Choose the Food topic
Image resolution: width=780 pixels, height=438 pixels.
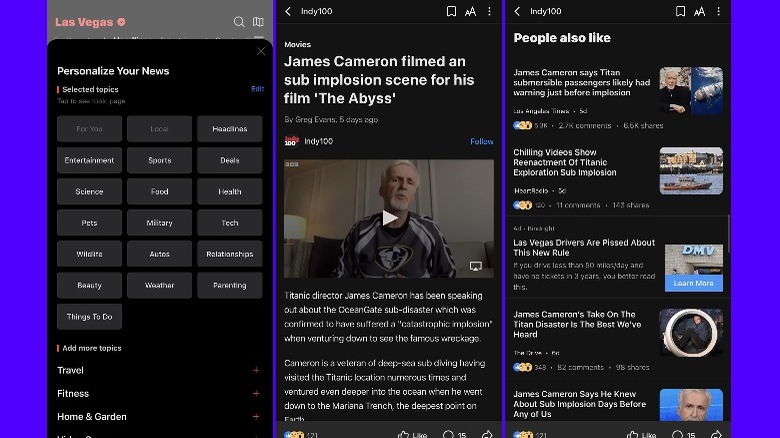click(x=159, y=192)
